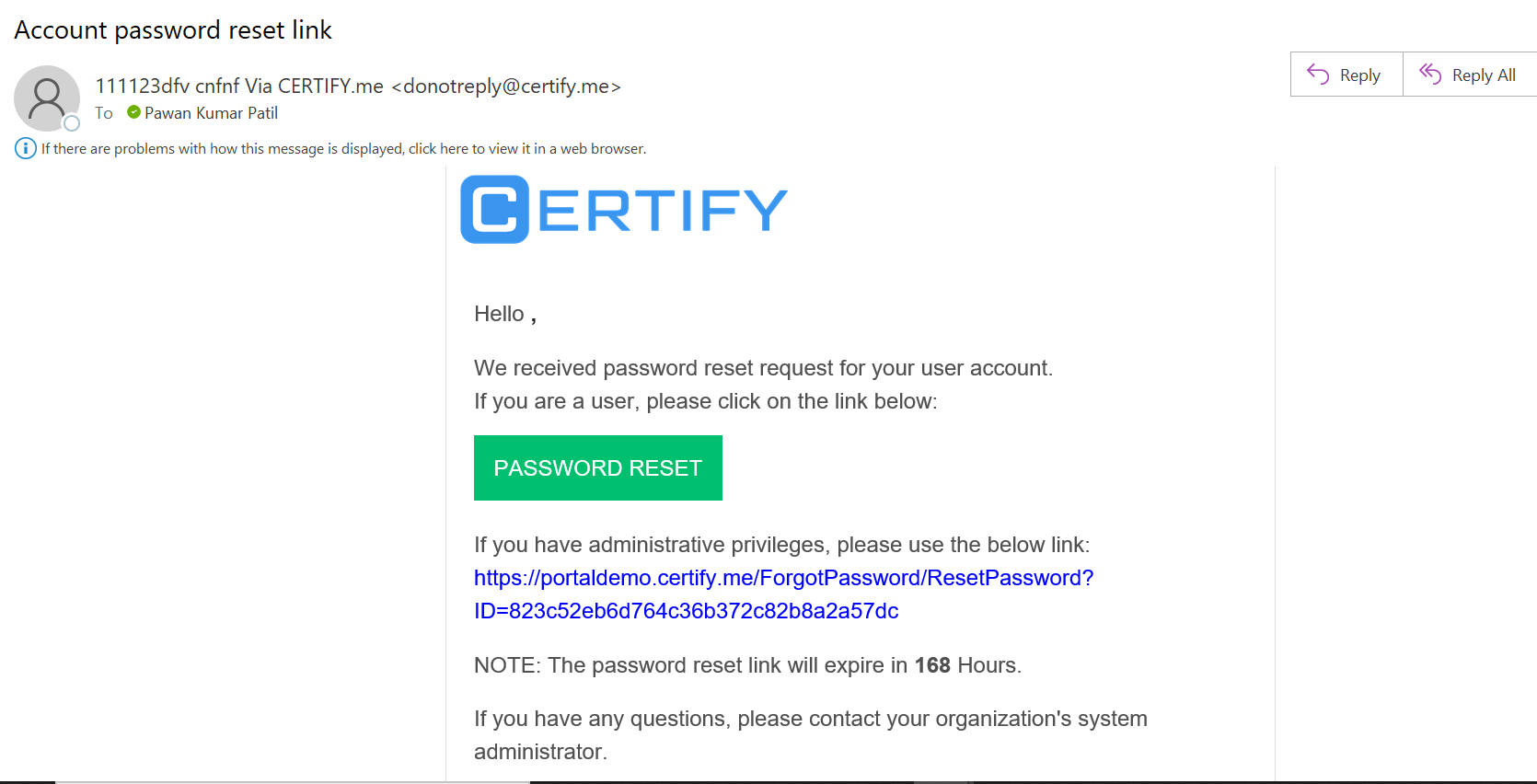Click the green PASSWORD RESET button
Screen dimensions: 1537x784
point(598,467)
